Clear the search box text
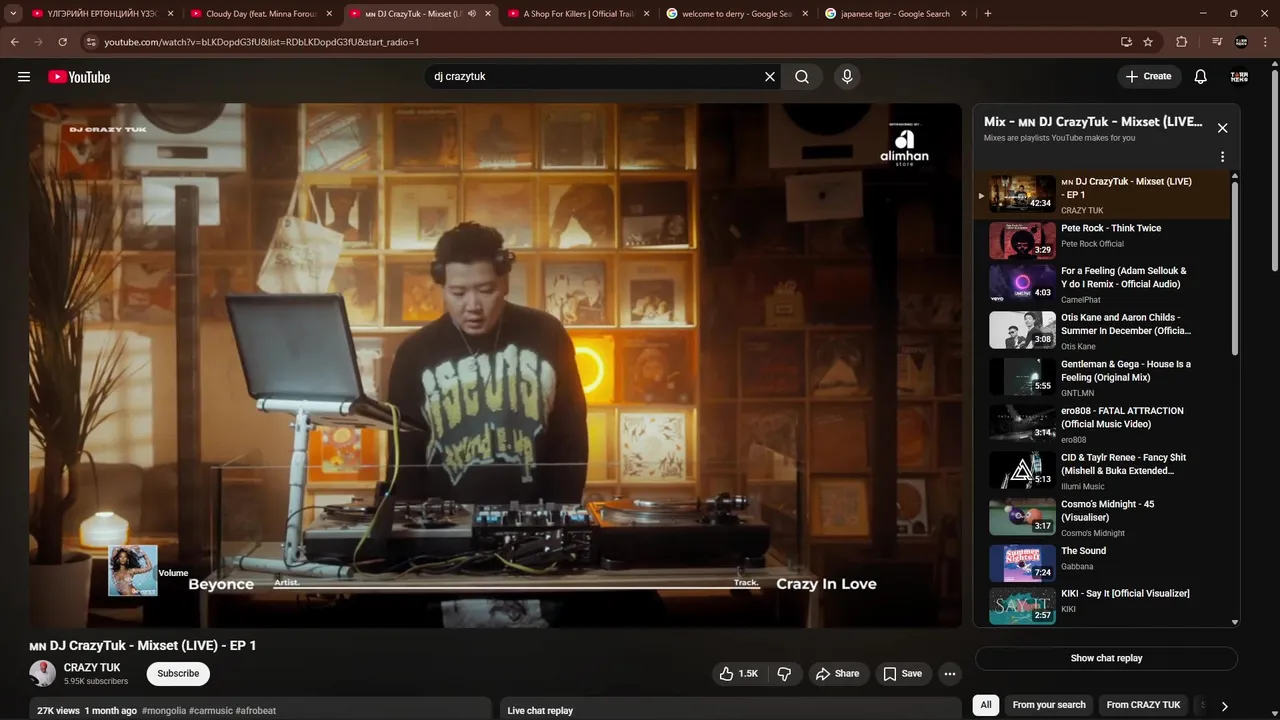Screen dimensions: 1280x720 click(x=770, y=77)
